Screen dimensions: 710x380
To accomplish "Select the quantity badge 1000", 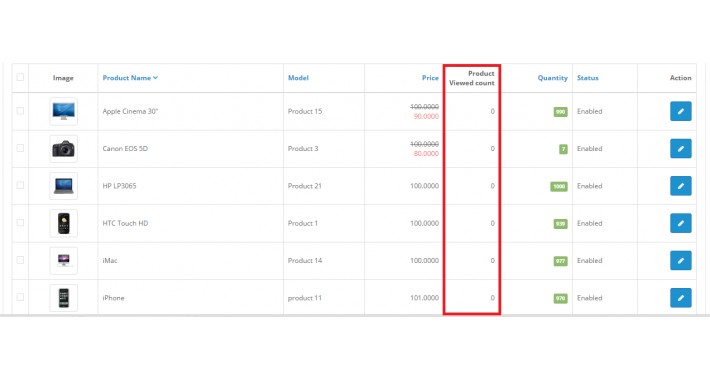I will [559, 186].
